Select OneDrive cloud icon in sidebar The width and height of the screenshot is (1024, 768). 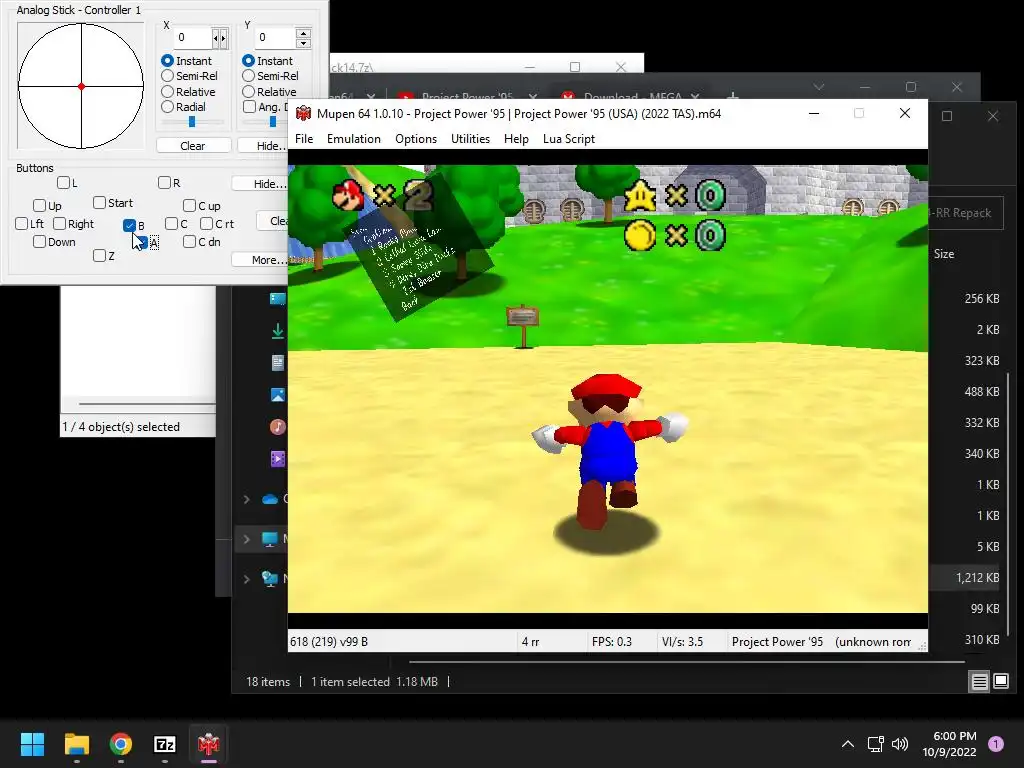(x=270, y=500)
